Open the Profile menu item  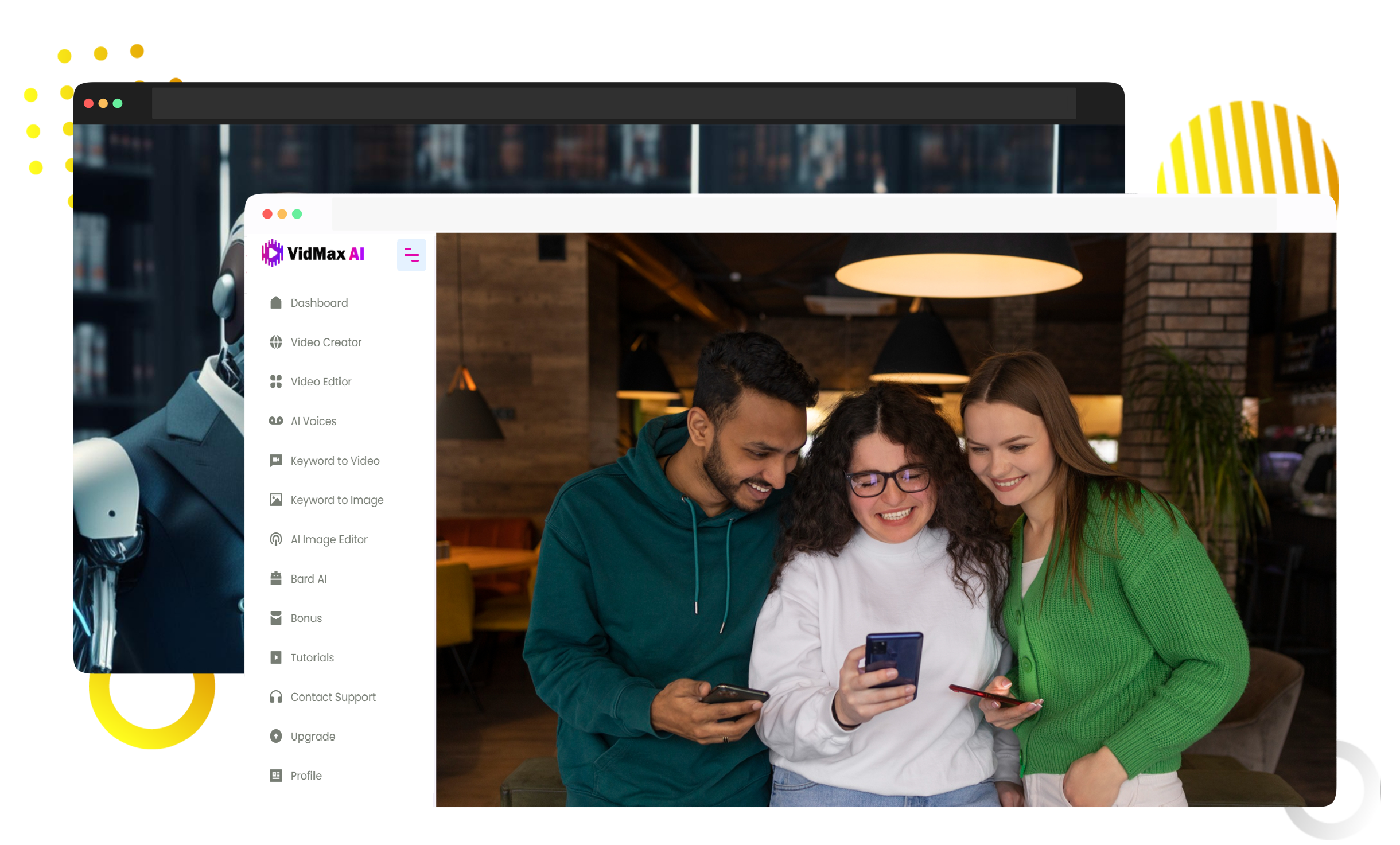[x=306, y=776]
